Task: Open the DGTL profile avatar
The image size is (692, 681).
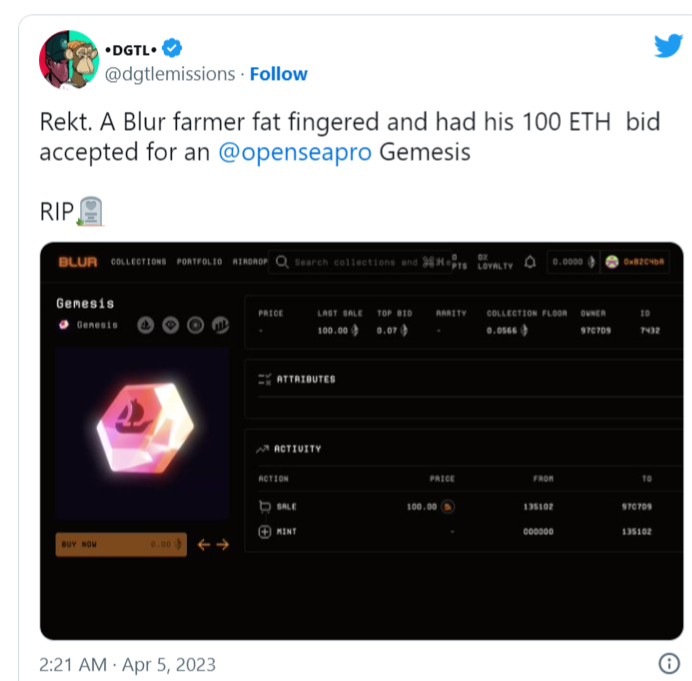Action: 69,60
